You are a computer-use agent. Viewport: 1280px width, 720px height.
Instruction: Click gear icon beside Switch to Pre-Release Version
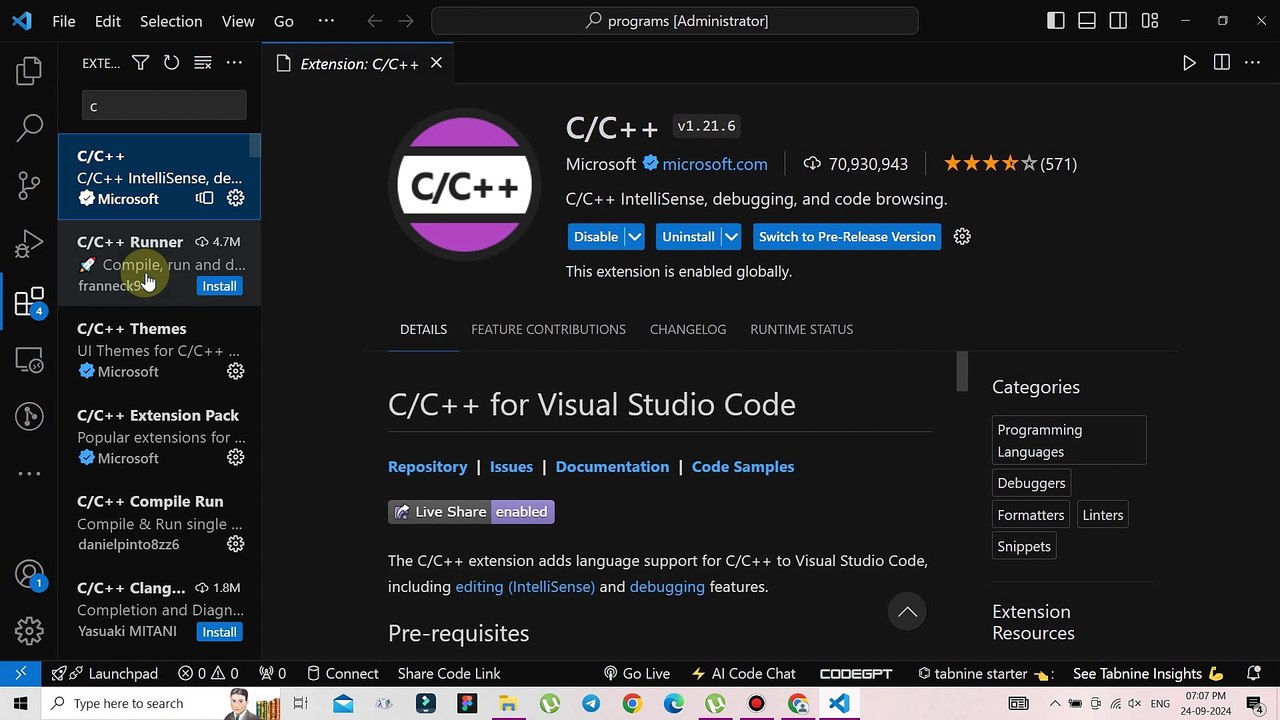click(962, 237)
